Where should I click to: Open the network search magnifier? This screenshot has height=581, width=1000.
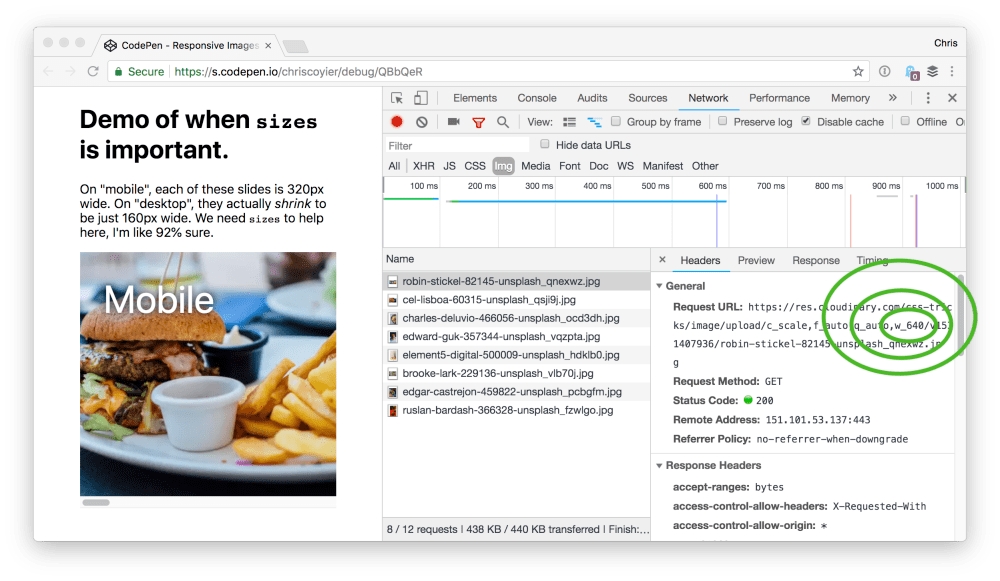point(503,122)
